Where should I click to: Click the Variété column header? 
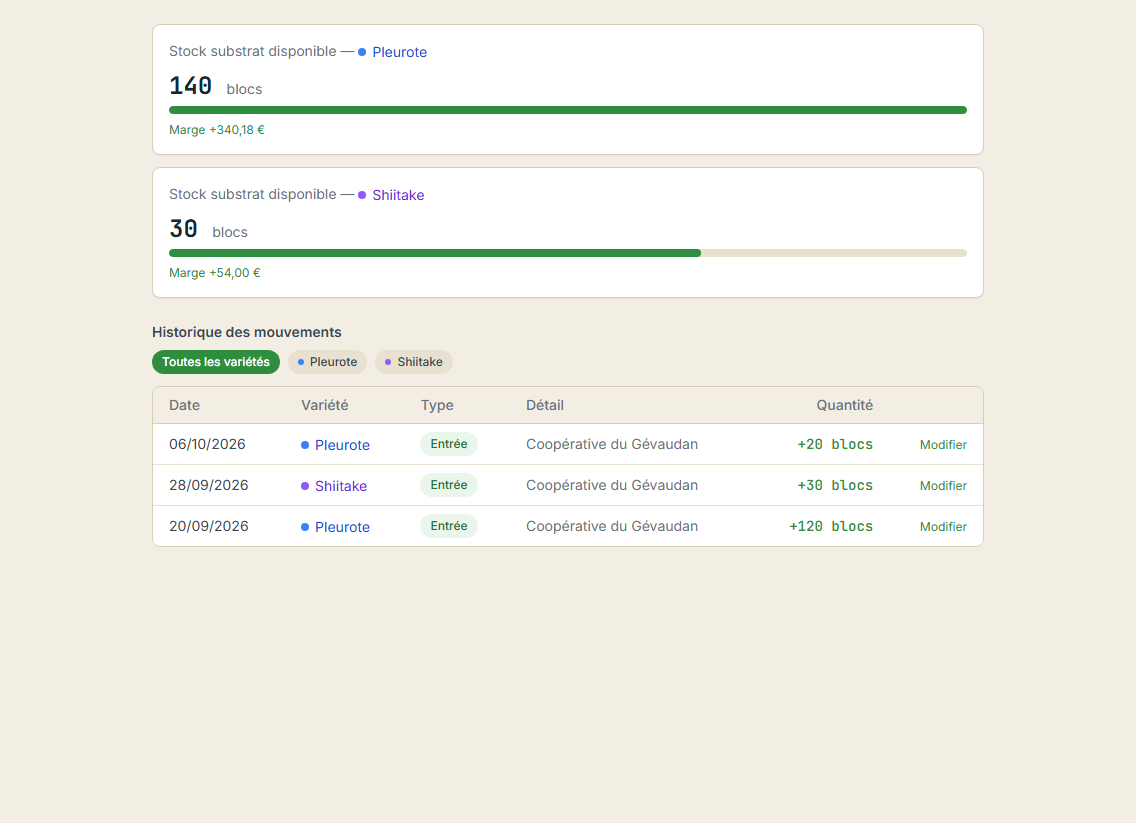point(325,405)
